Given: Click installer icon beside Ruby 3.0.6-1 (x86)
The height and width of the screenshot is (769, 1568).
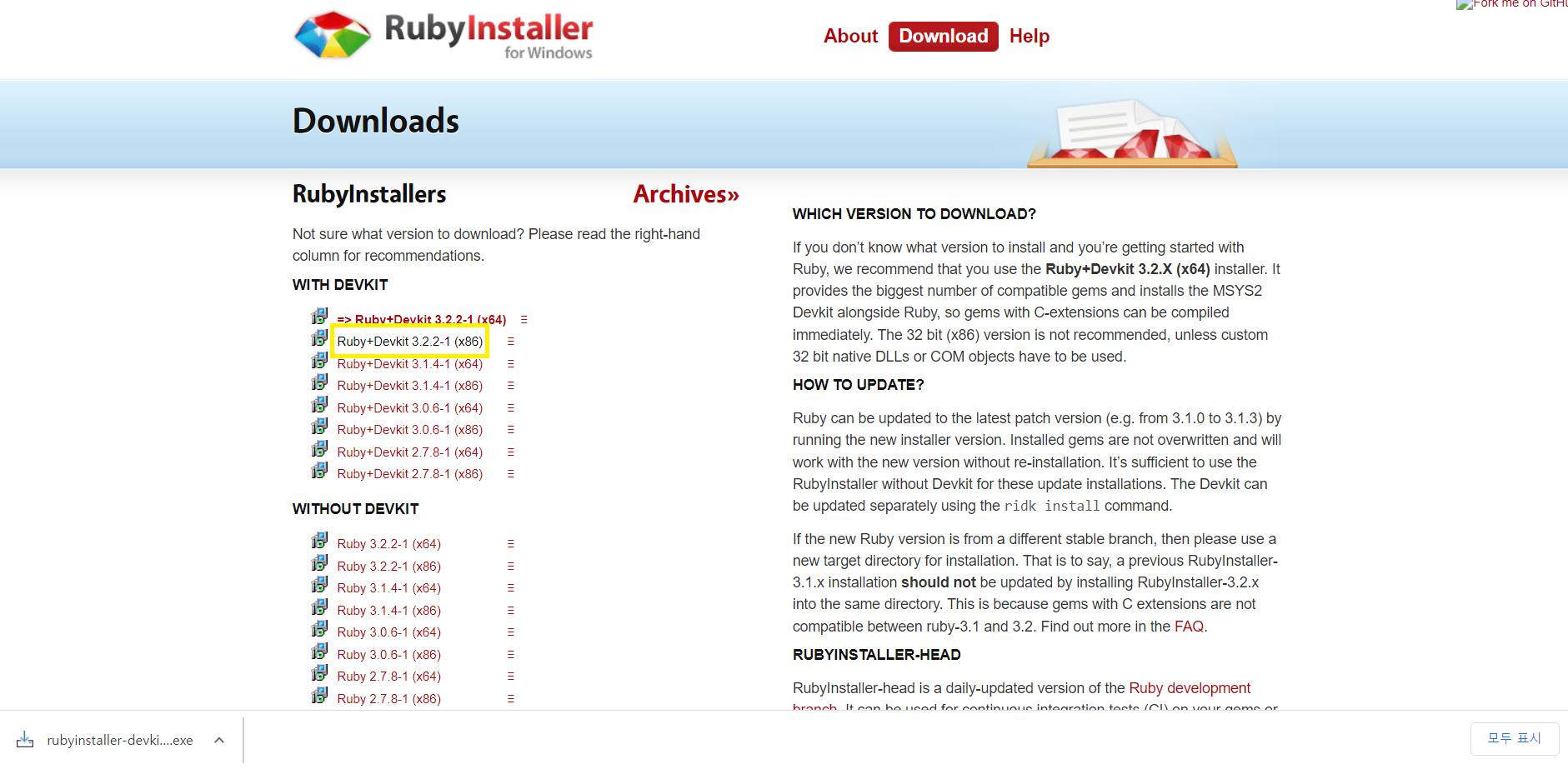Looking at the screenshot, I should pos(319,652).
